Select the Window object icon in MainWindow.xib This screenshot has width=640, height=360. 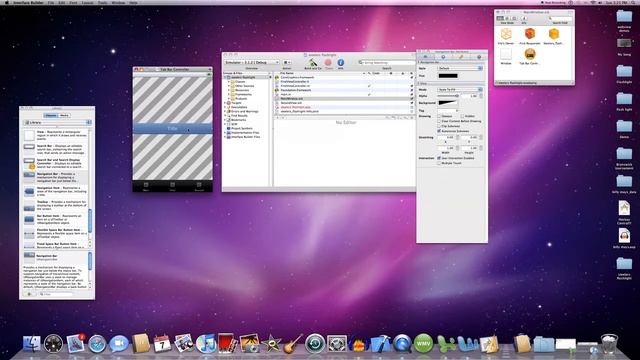[506, 54]
